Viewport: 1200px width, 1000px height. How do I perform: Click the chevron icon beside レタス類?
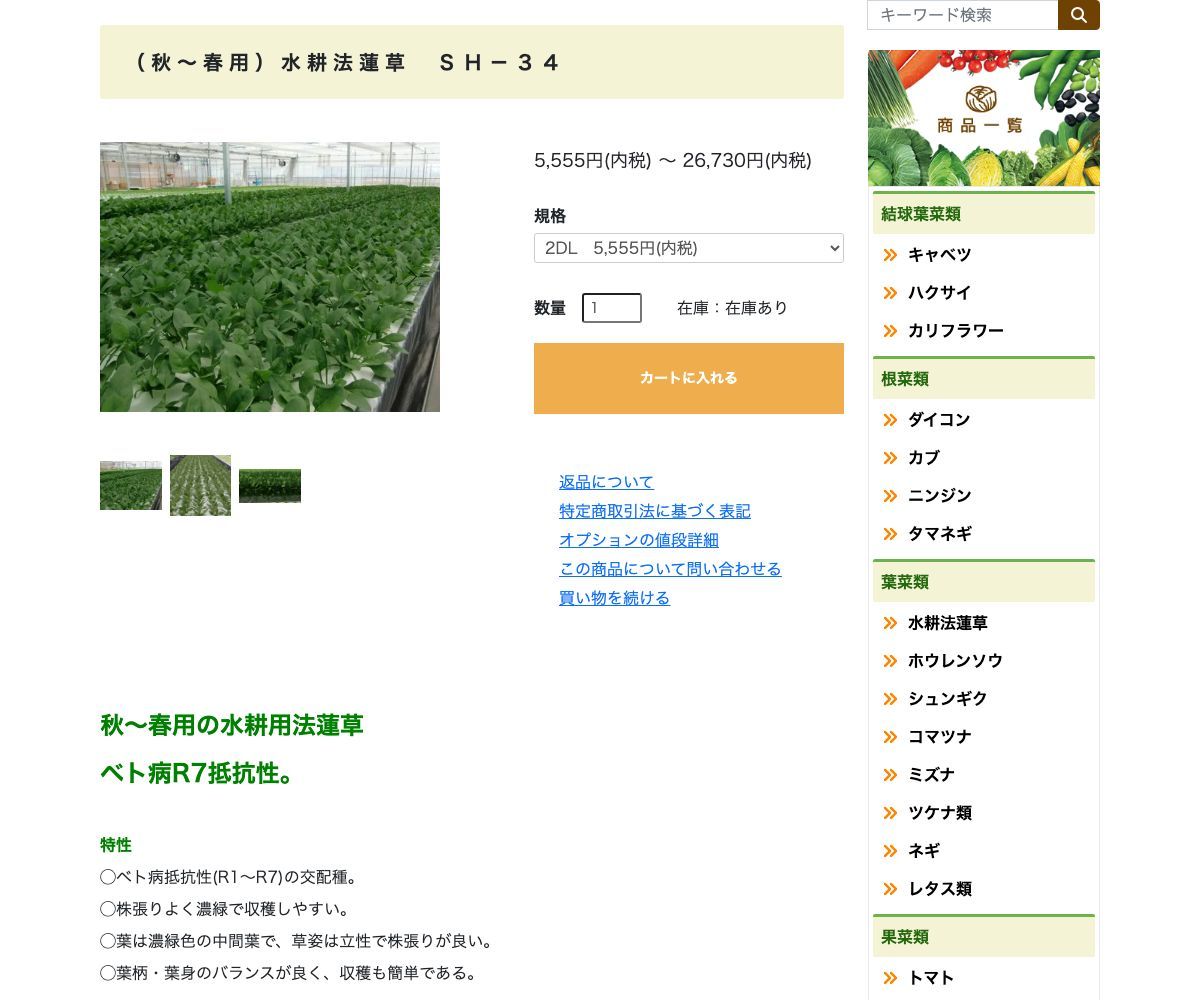point(890,889)
